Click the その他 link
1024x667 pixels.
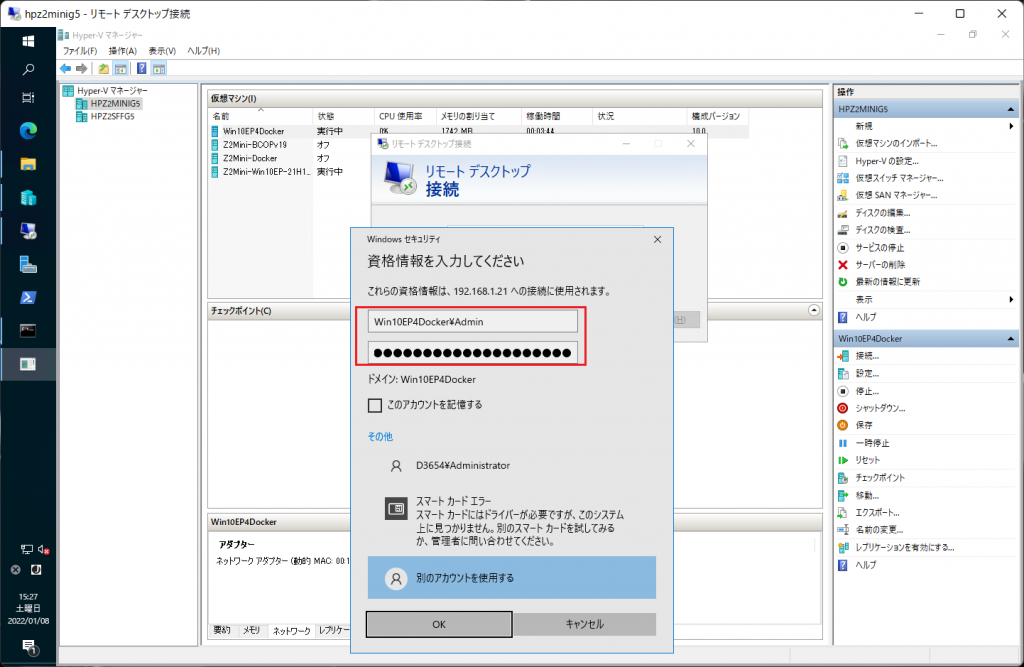click(380, 436)
